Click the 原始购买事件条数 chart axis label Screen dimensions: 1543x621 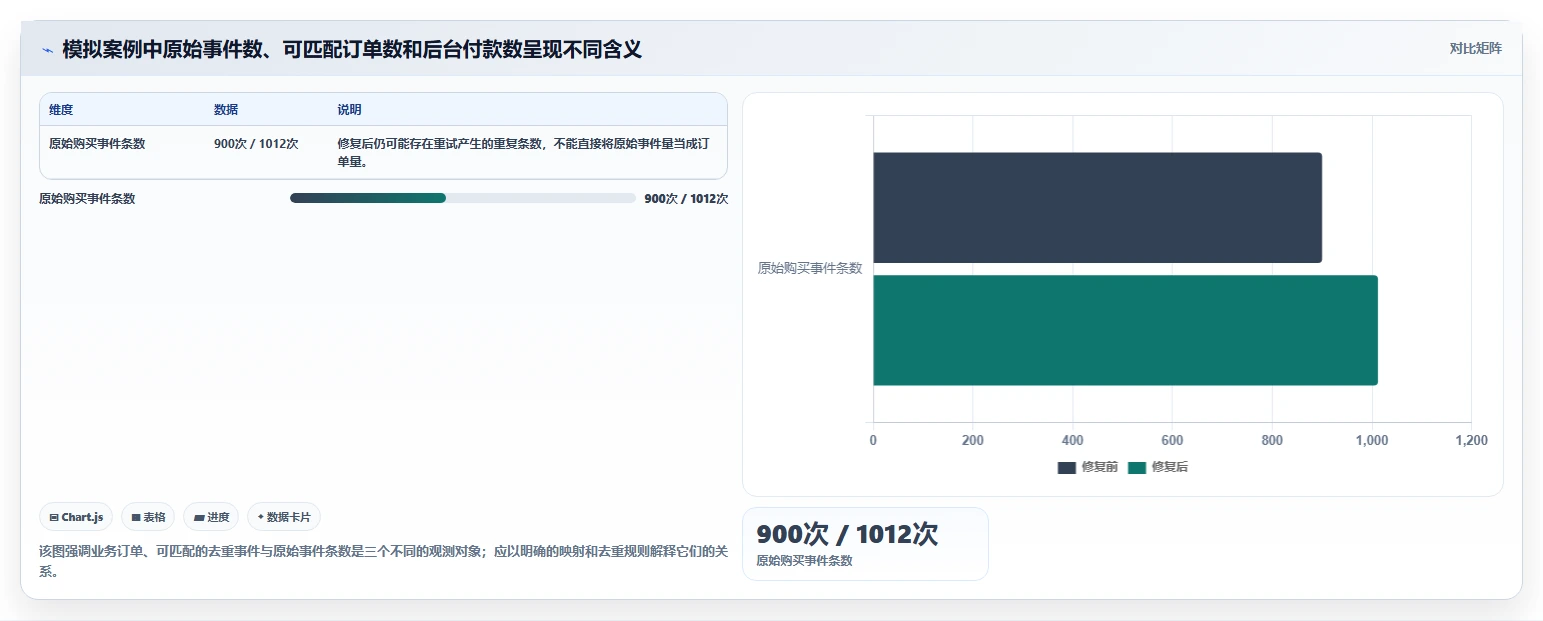click(810, 268)
